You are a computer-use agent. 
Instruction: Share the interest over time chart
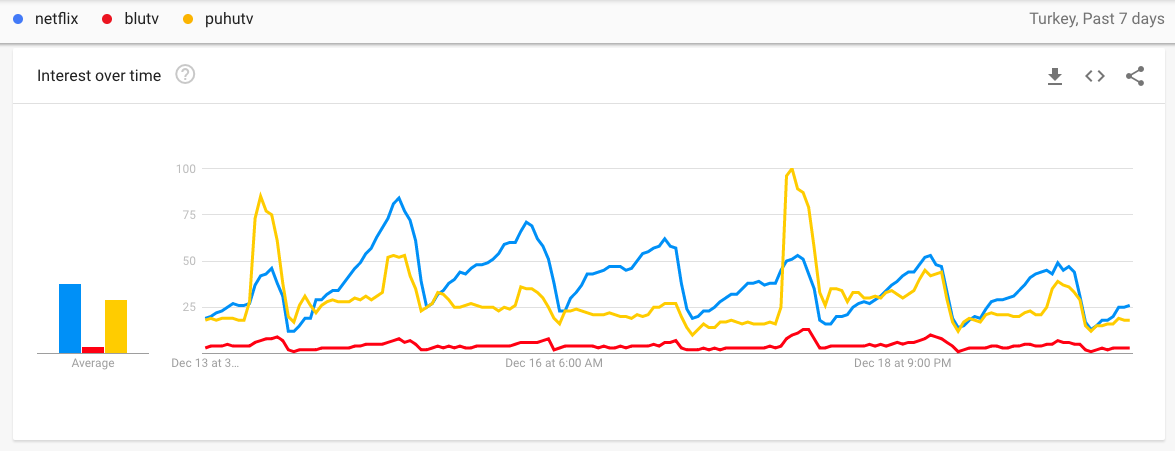[x=1135, y=76]
